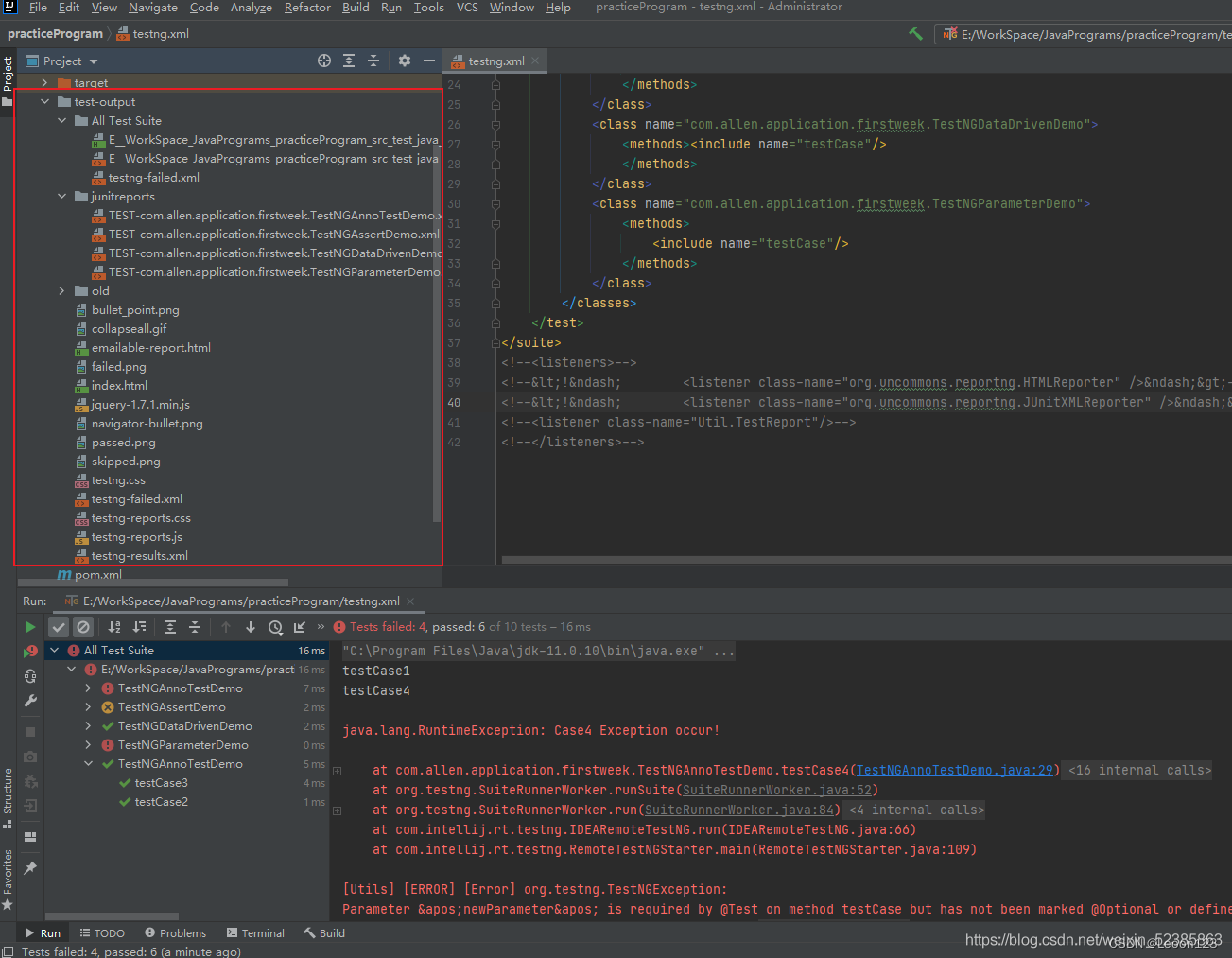Toggle Show Ignored tests button
Viewport: 1232px width, 958px height.
click(83, 627)
